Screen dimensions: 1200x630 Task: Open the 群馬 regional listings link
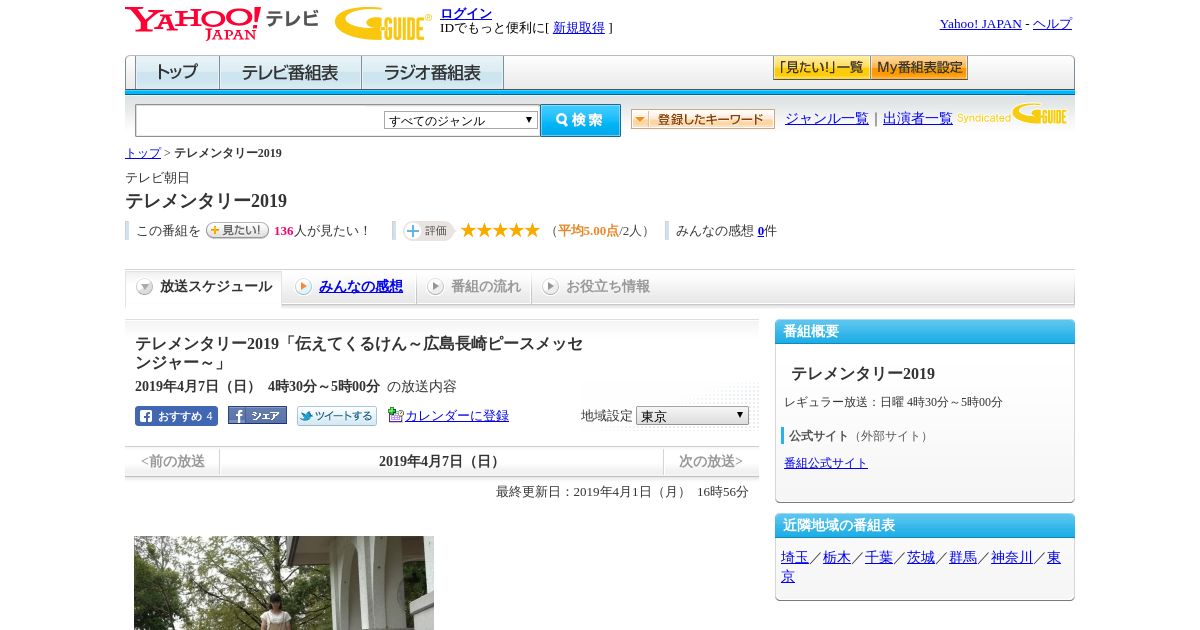(x=963, y=557)
